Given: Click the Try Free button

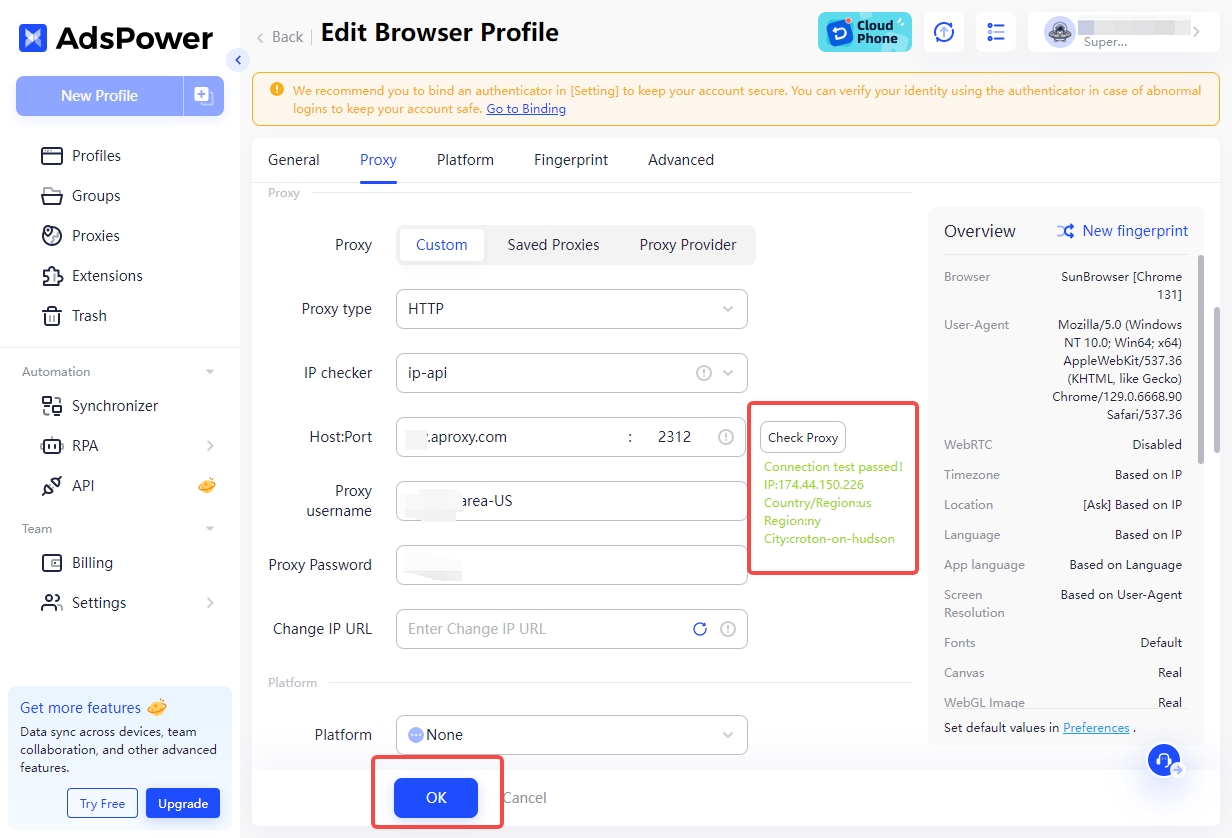Looking at the screenshot, I should [103, 803].
